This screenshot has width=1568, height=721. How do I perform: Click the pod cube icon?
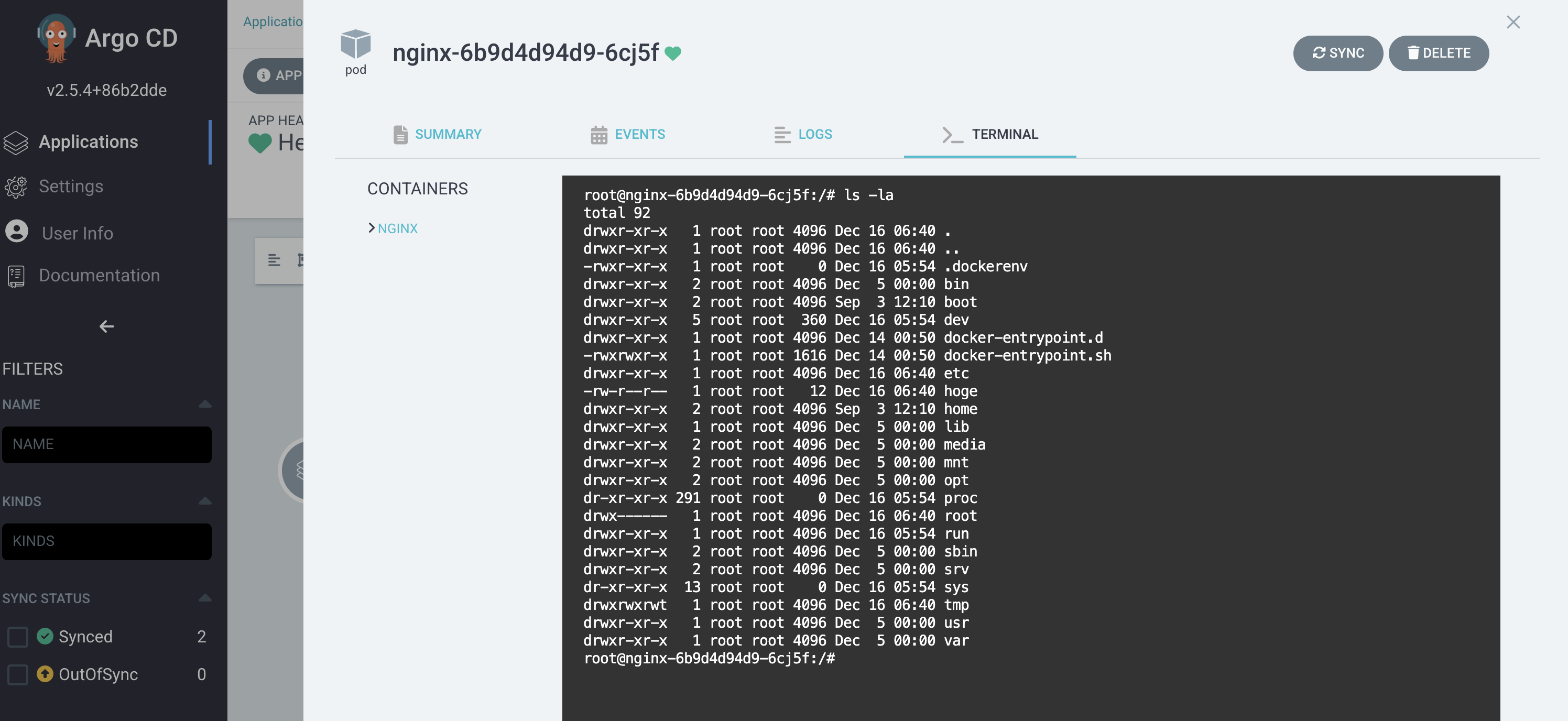pyautogui.click(x=355, y=44)
